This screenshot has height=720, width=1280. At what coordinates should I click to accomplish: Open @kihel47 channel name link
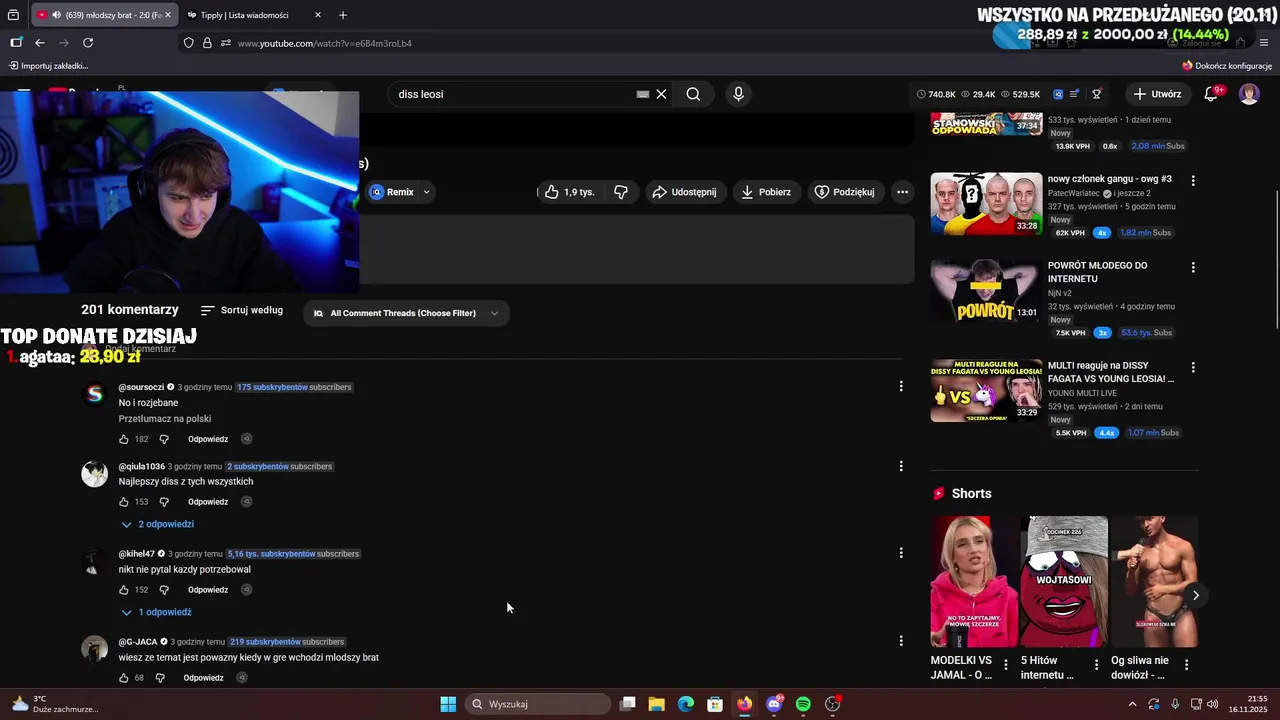click(137, 554)
